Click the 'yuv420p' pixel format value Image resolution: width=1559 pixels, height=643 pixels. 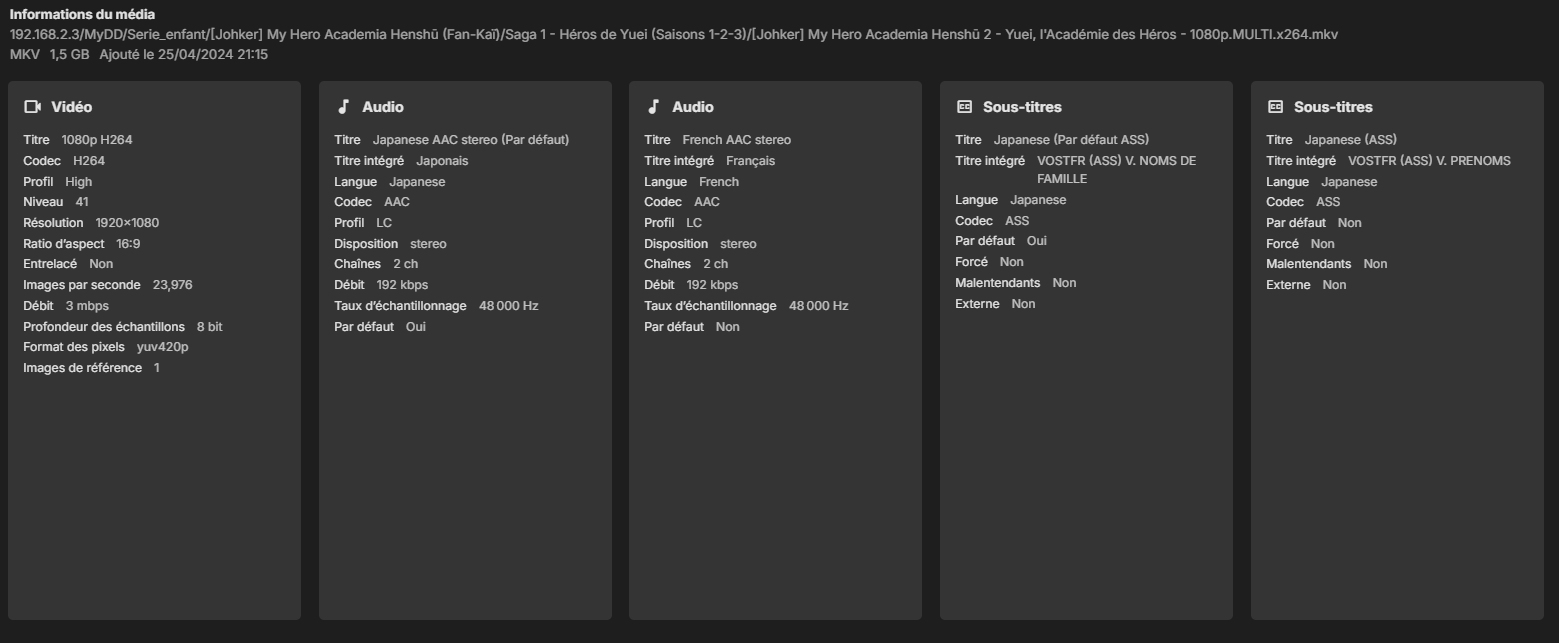click(162, 347)
